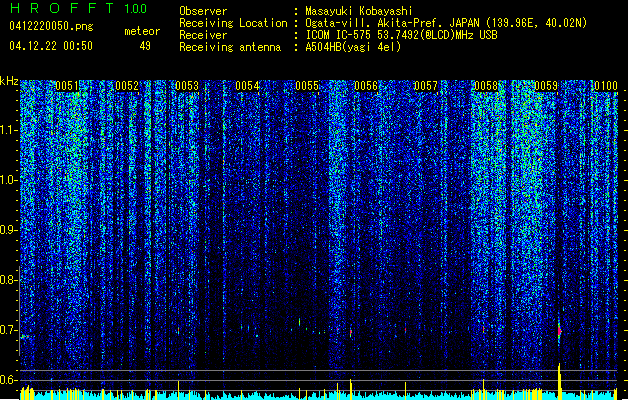Image resolution: width=629 pixels, height=400 pixels.
Task: Click observer name Masayuki Kobayashi
Action: (358, 11)
